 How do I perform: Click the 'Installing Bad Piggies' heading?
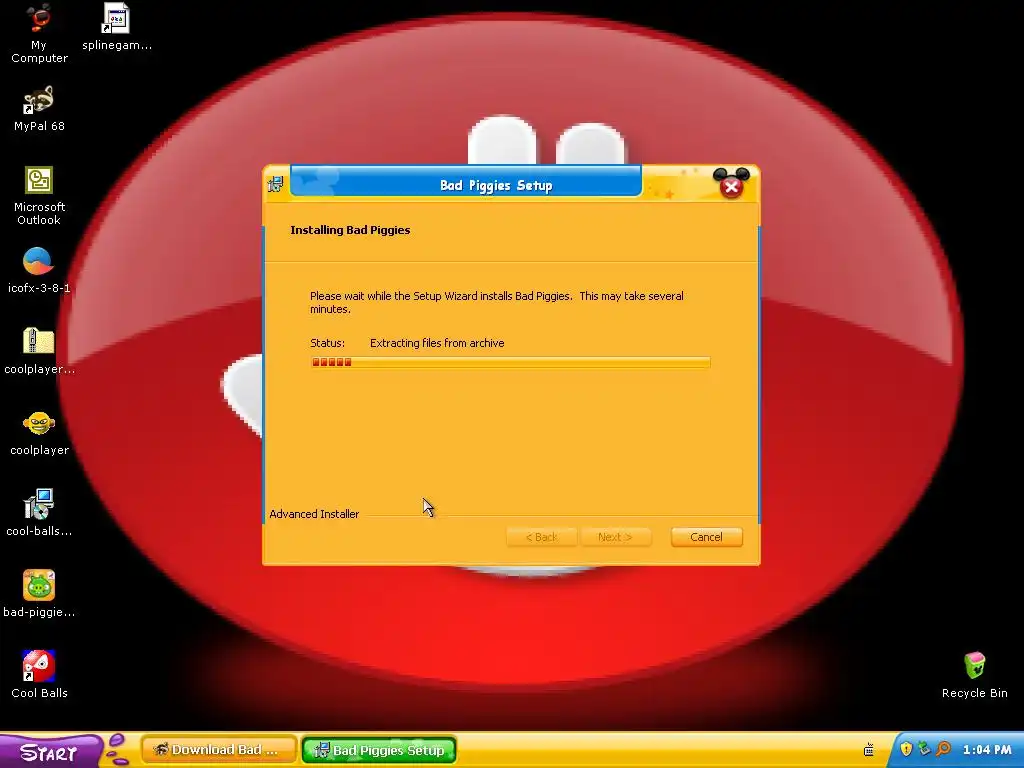point(350,230)
